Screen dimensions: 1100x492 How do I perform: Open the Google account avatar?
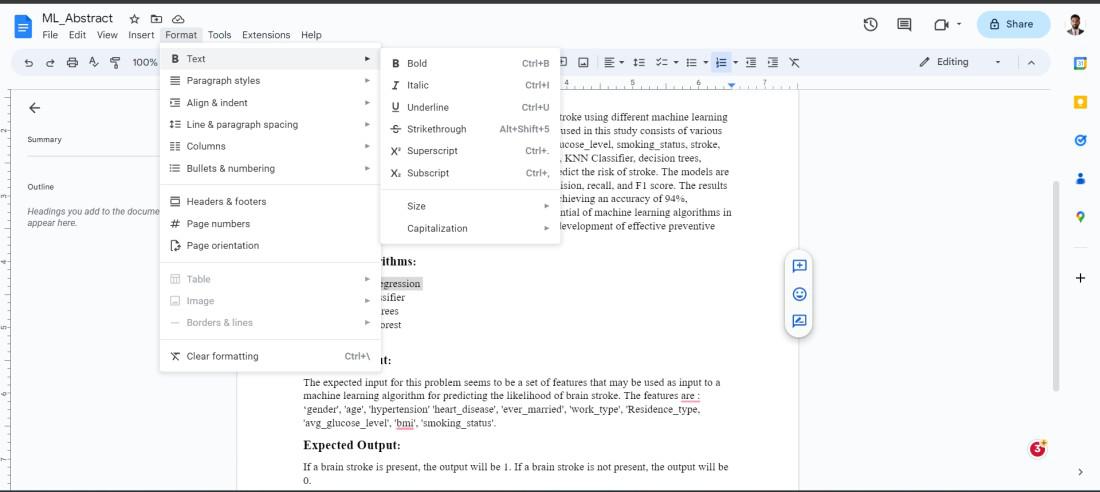coord(1075,25)
